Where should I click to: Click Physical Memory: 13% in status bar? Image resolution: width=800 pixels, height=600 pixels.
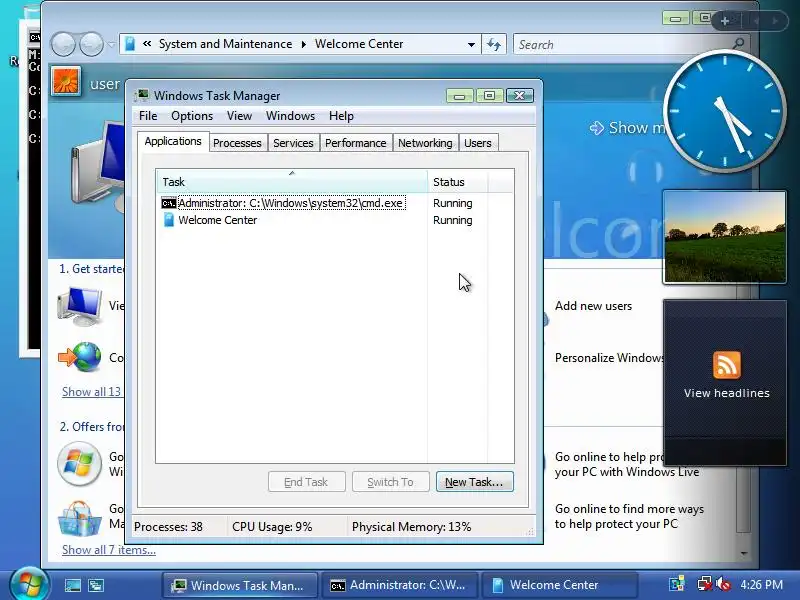[x=411, y=527]
